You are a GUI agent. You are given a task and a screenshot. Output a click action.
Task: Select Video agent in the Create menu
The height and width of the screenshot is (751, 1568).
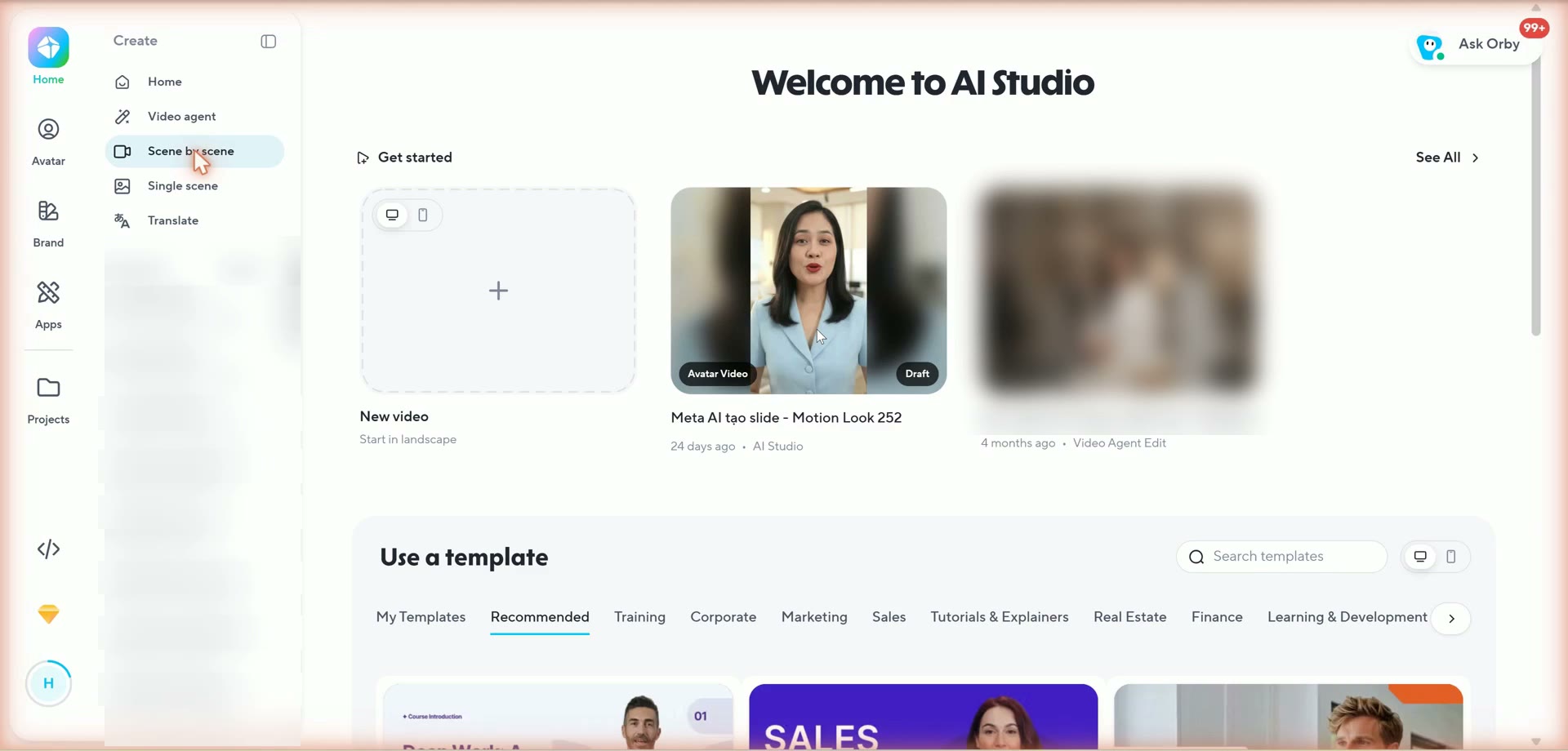(x=194, y=117)
